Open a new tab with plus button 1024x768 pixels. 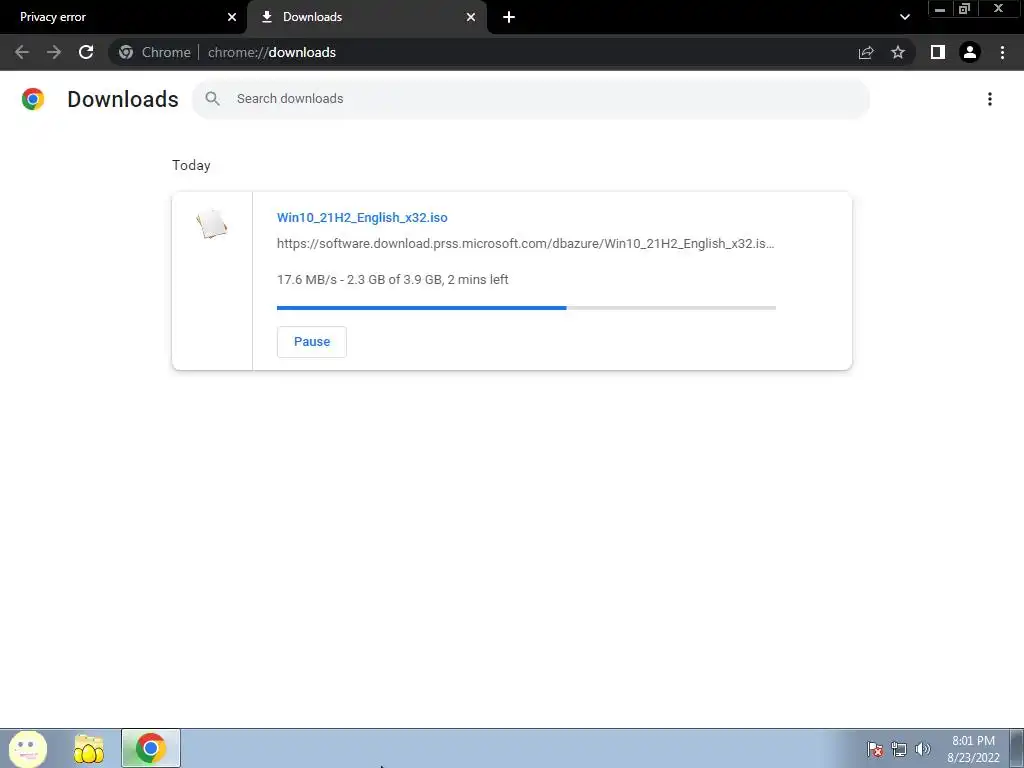click(x=509, y=17)
